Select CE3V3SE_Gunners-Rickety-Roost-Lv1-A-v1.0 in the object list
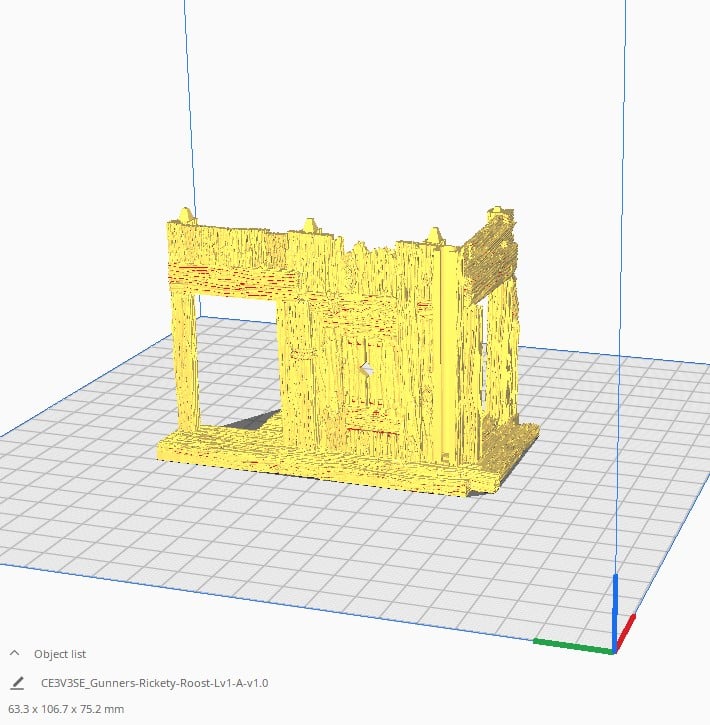Viewport: 710px width, 725px height. pyautogui.click(x=154, y=683)
